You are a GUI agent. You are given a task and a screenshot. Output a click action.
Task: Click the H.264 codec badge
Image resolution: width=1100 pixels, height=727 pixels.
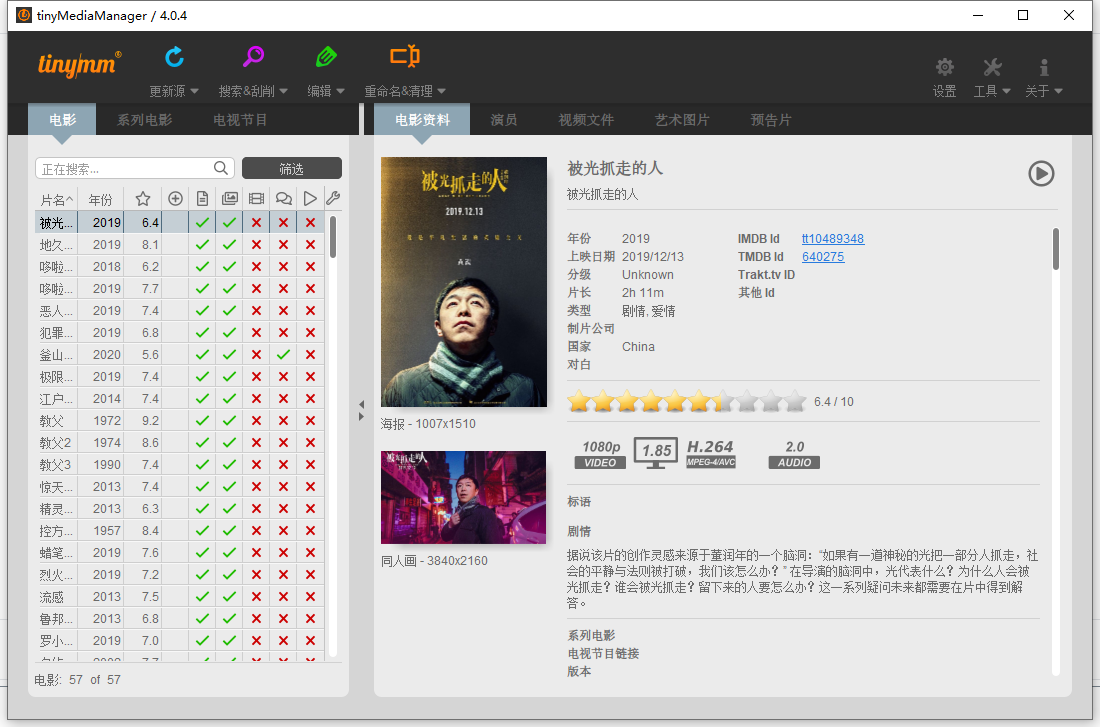coord(711,453)
